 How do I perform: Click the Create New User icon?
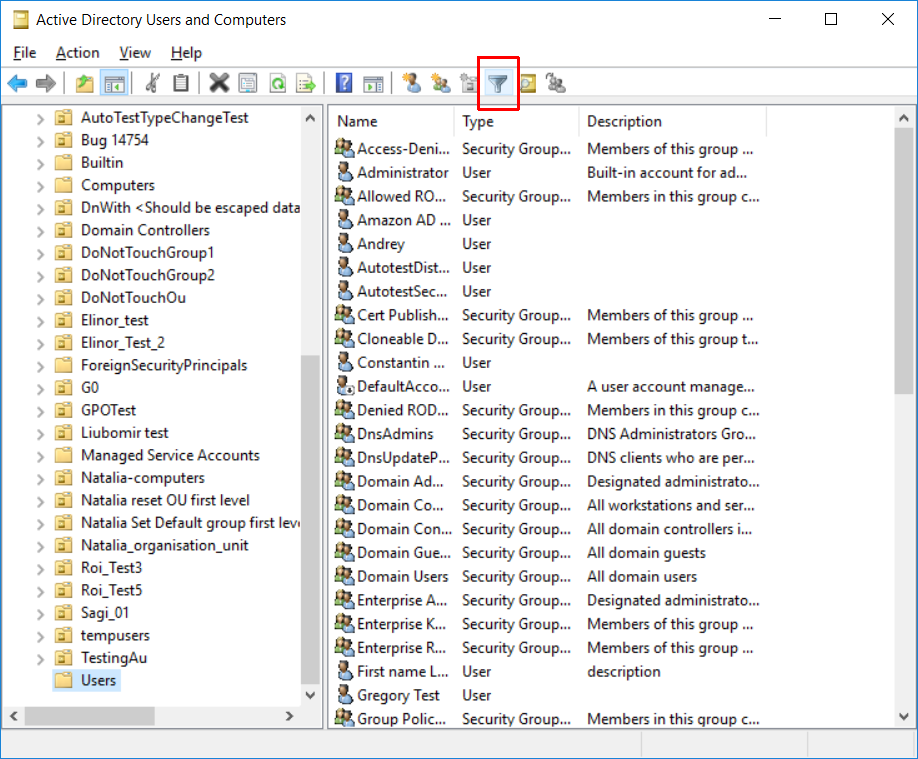[x=412, y=83]
